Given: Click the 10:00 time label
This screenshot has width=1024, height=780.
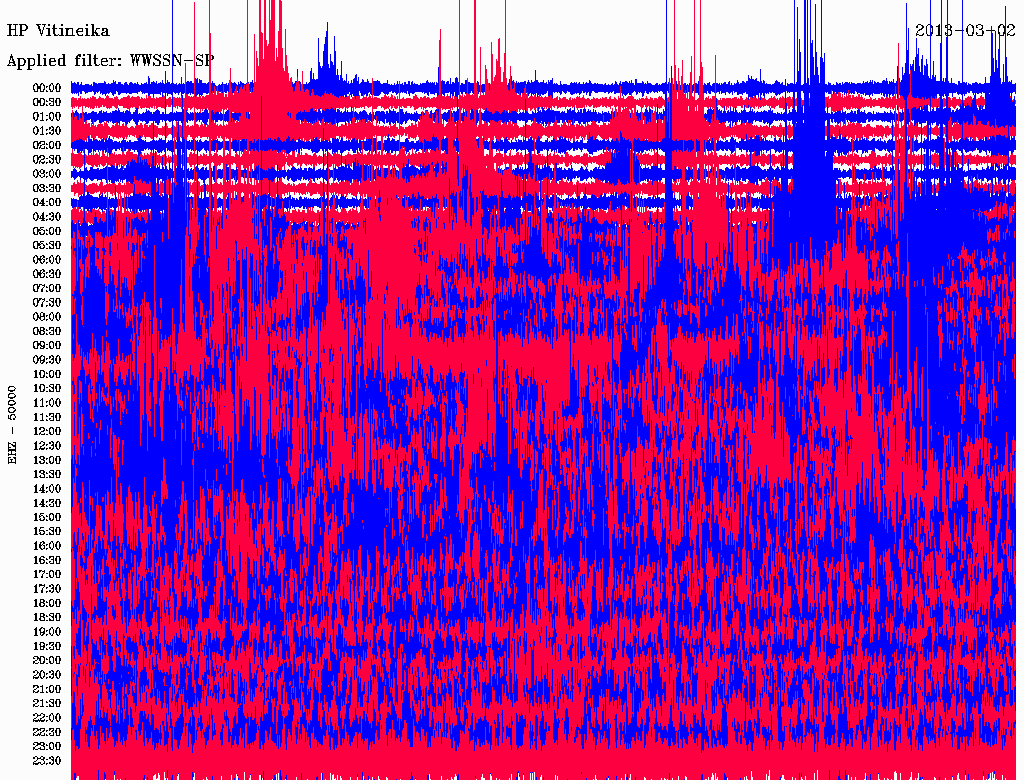Looking at the screenshot, I should (47, 374).
